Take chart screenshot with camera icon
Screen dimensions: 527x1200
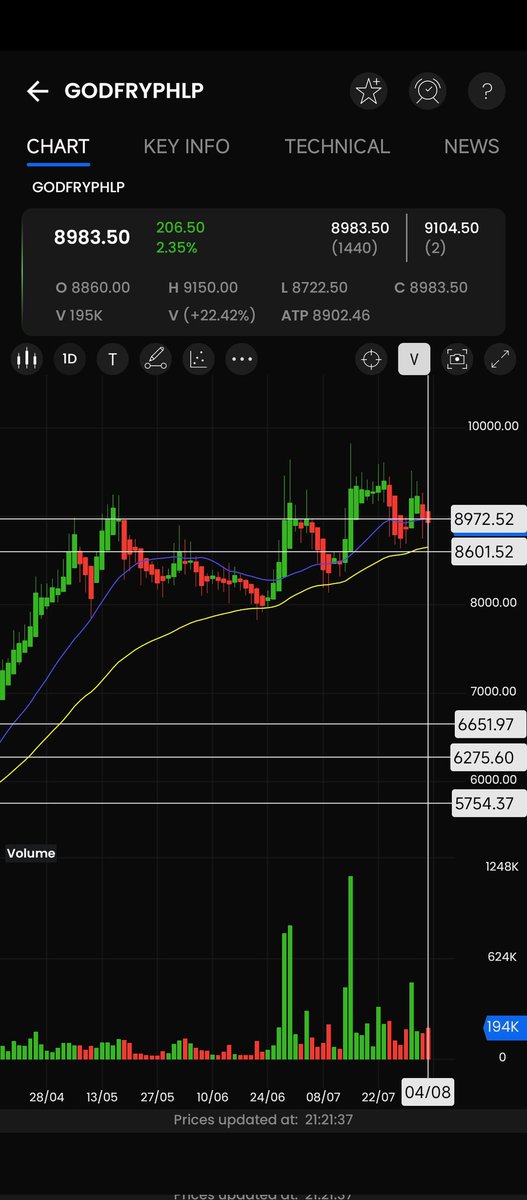coord(457,359)
